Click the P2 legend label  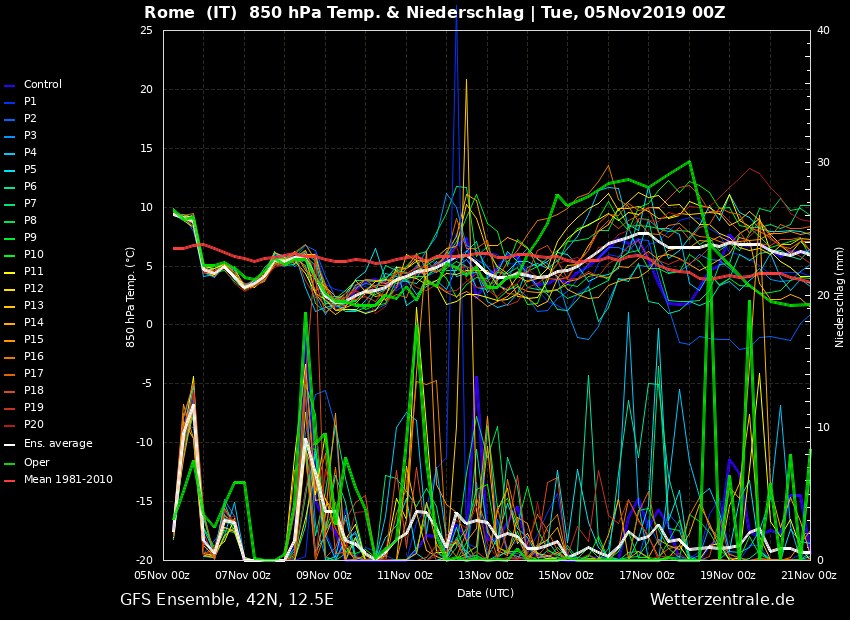[x=30, y=118]
